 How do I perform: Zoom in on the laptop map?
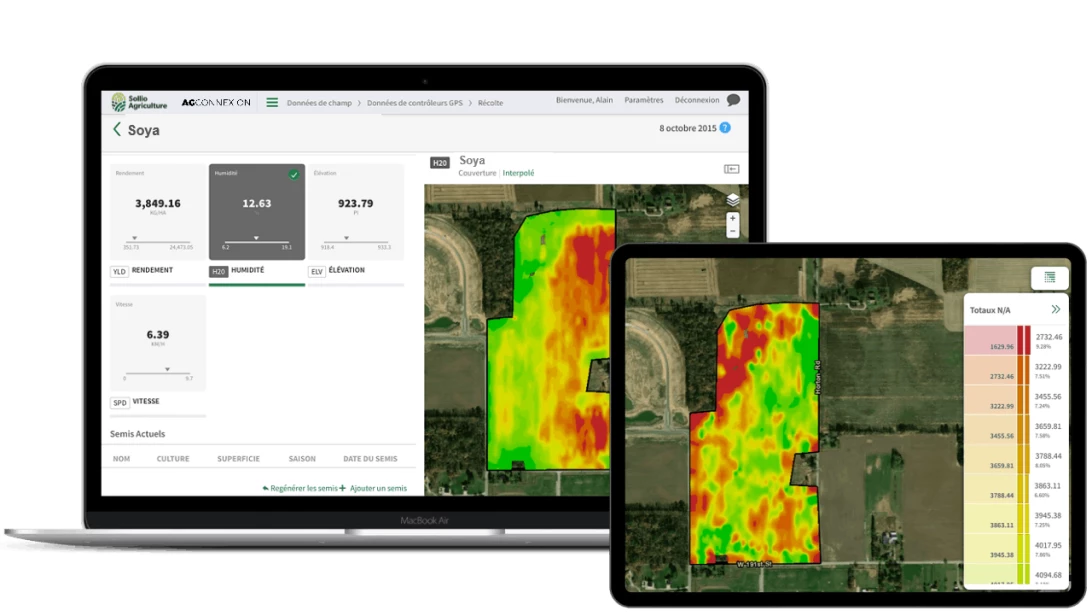coord(733,219)
